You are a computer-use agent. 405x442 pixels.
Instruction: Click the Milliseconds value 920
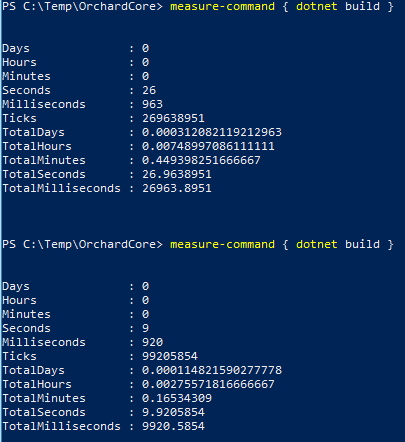click(x=152, y=342)
